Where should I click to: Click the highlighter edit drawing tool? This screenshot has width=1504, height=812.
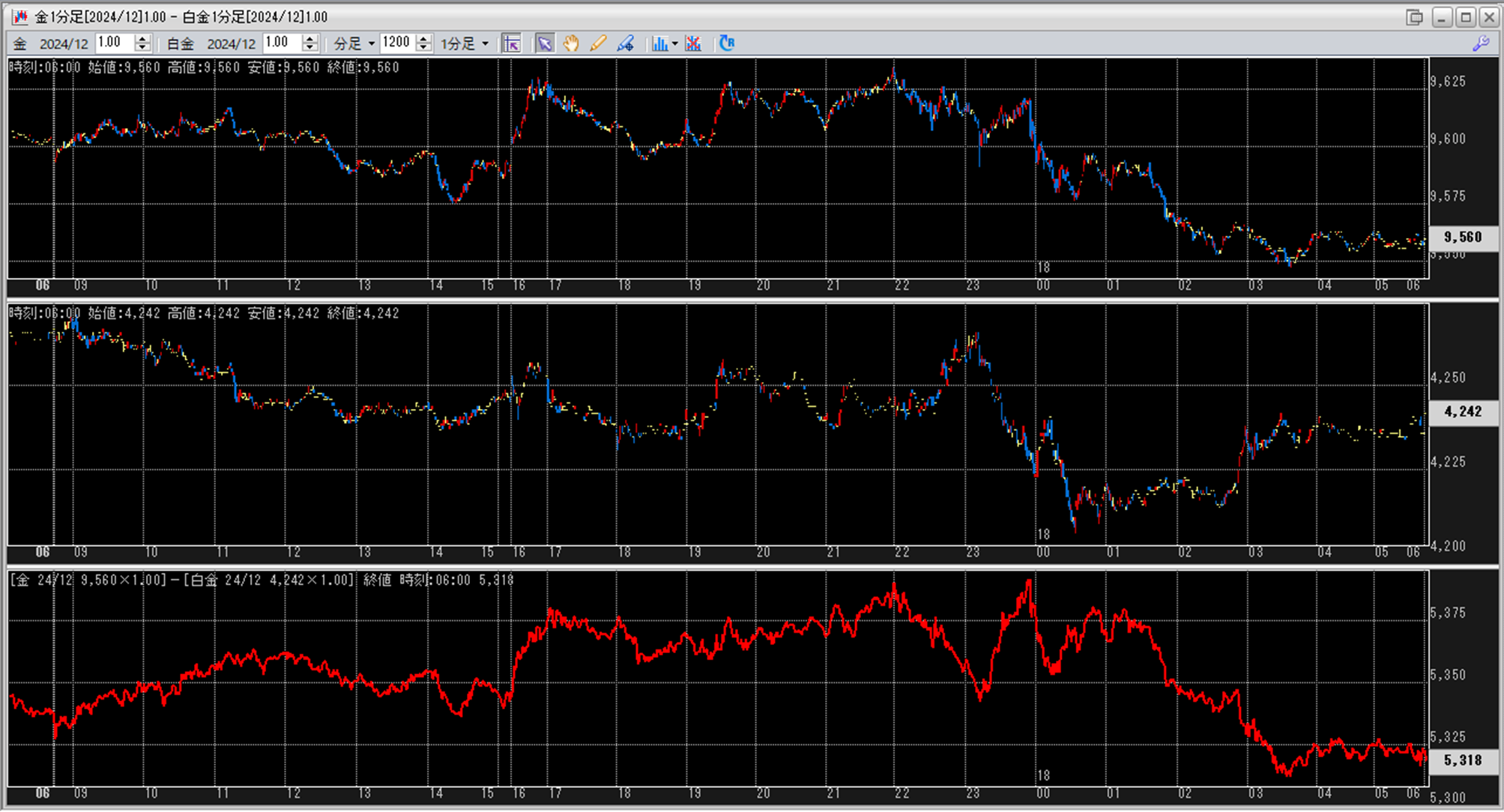click(x=626, y=43)
